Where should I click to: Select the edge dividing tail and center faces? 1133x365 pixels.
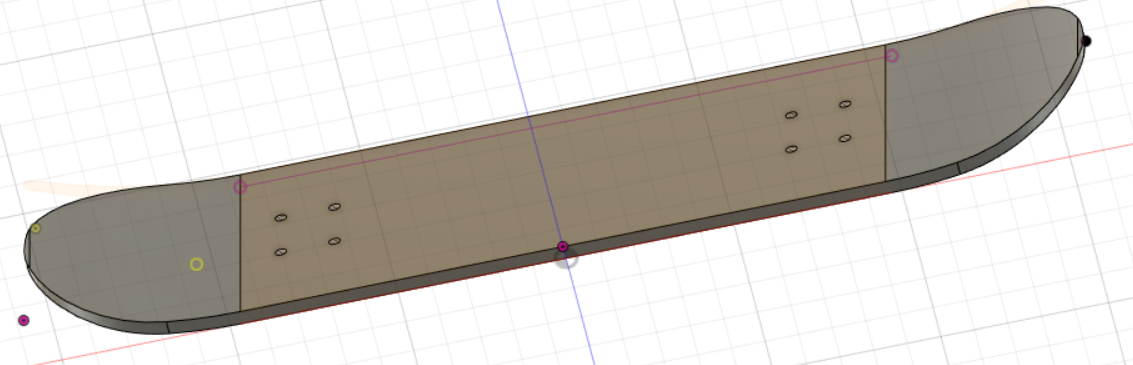[x=240, y=244]
